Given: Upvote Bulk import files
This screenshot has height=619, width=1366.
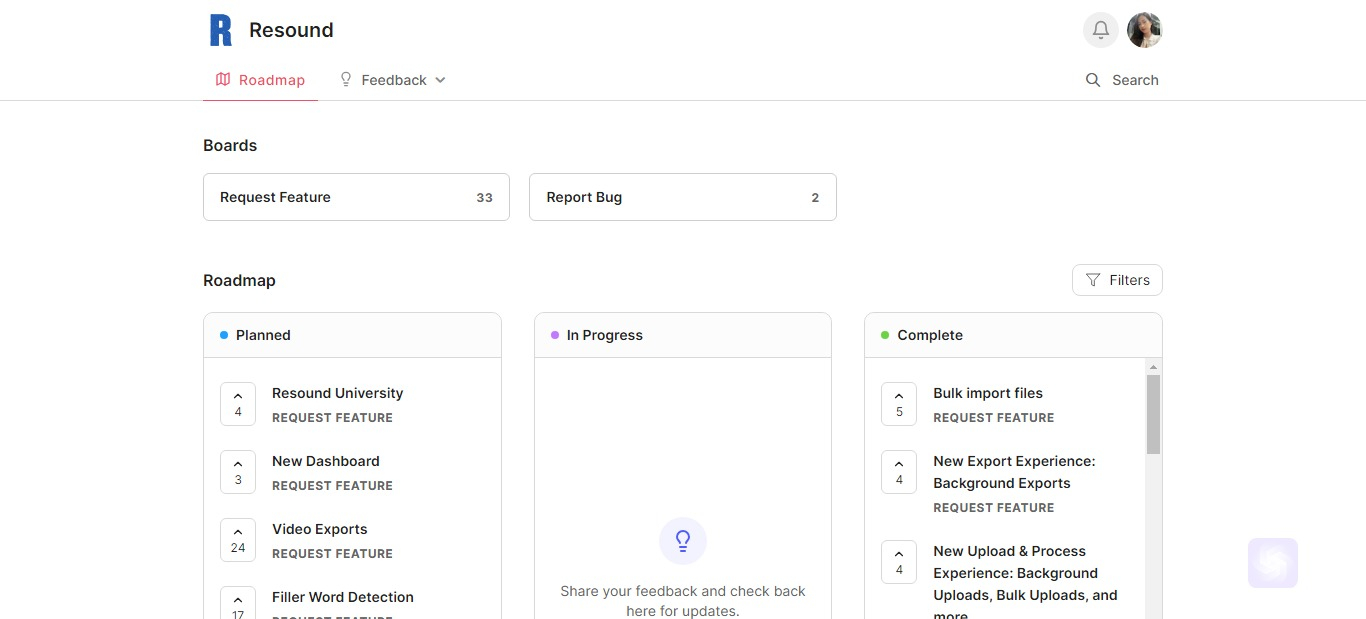Looking at the screenshot, I should tap(899, 404).
